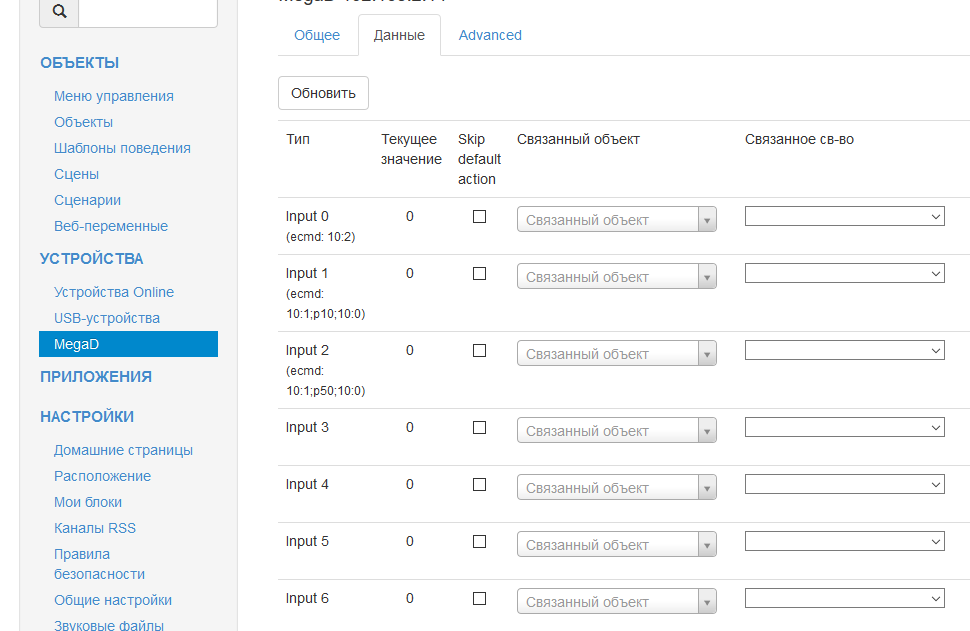Tick the Input 6 skip action checkbox

tap(479, 598)
